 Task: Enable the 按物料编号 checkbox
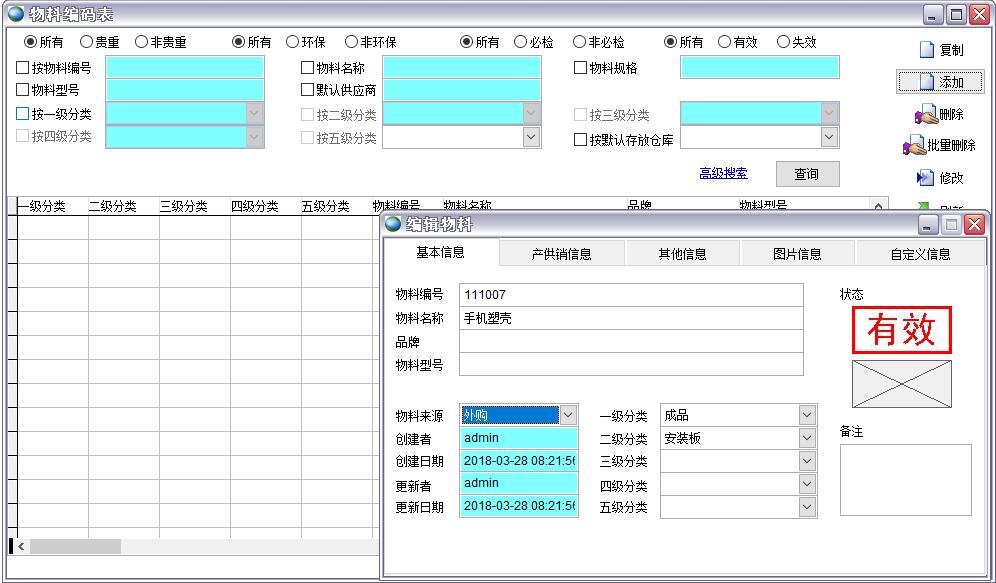click(x=23, y=68)
